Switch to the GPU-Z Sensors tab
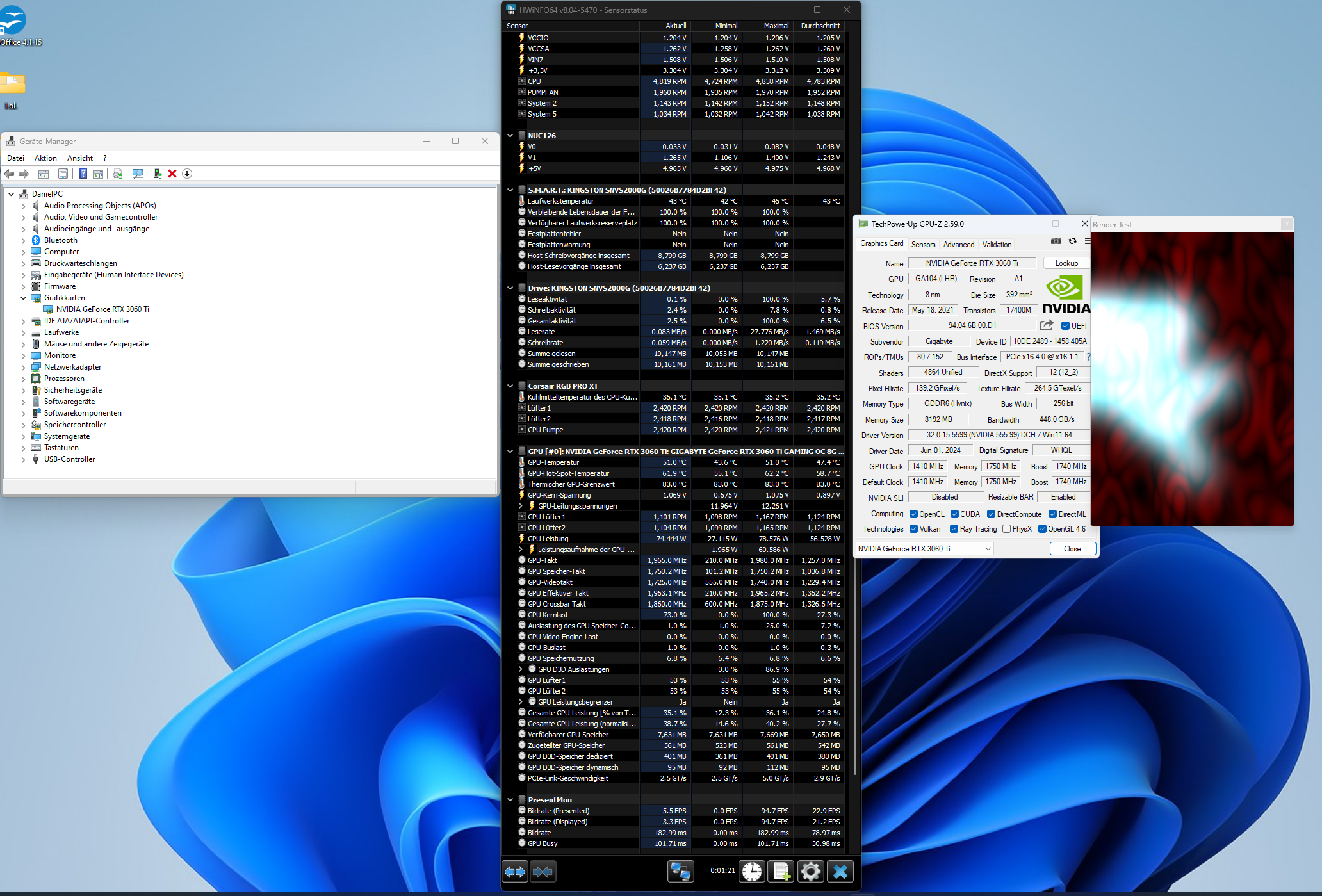 point(923,245)
